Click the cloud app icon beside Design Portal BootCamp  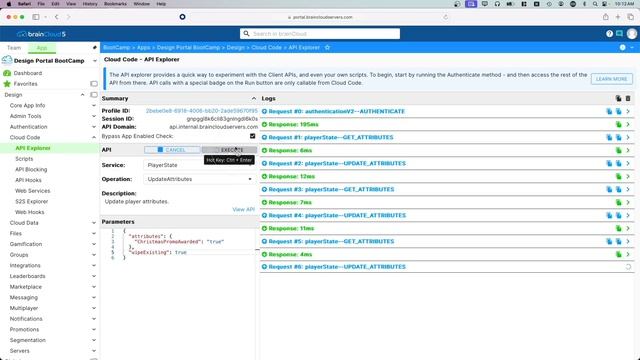click(7, 60)
